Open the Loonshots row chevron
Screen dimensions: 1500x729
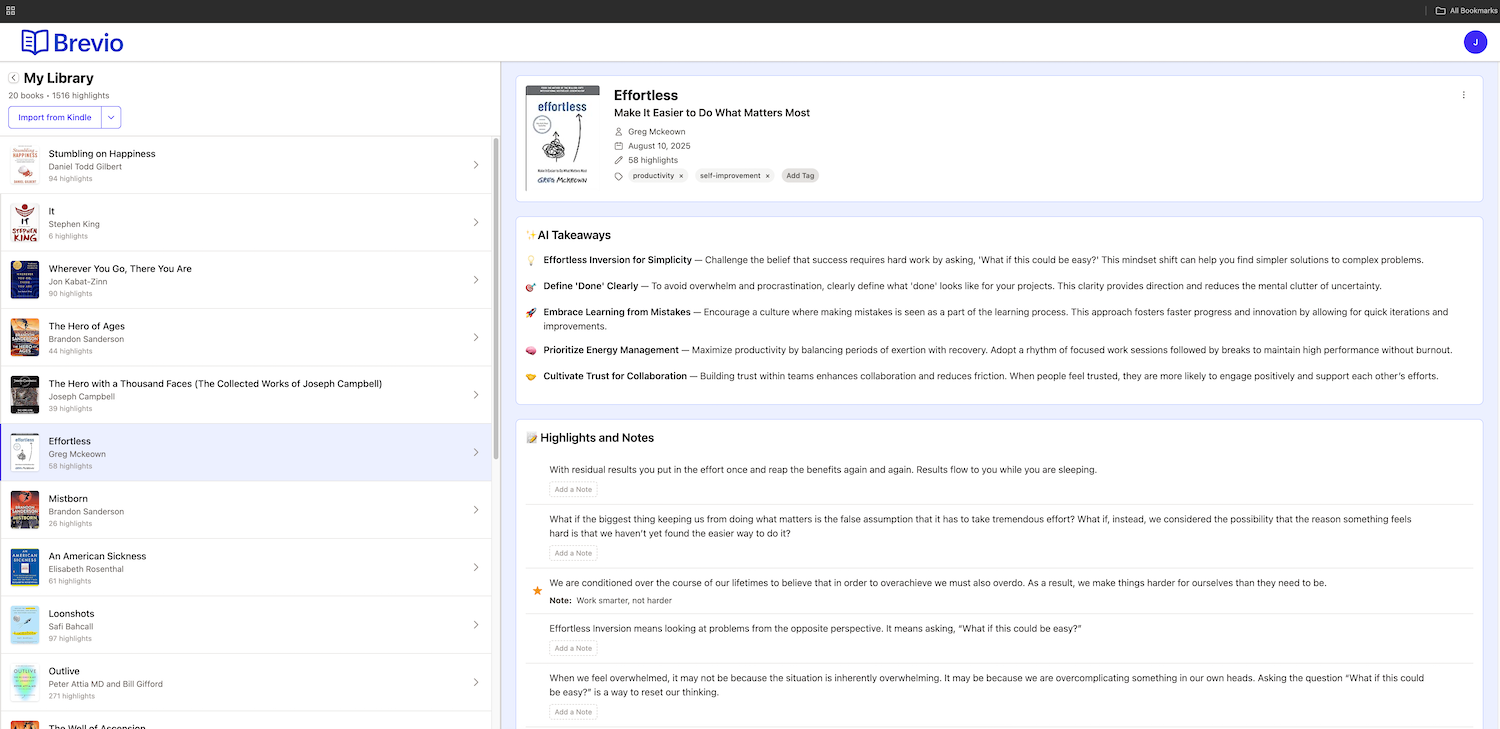pyautogui.click(x=476, y=625)
